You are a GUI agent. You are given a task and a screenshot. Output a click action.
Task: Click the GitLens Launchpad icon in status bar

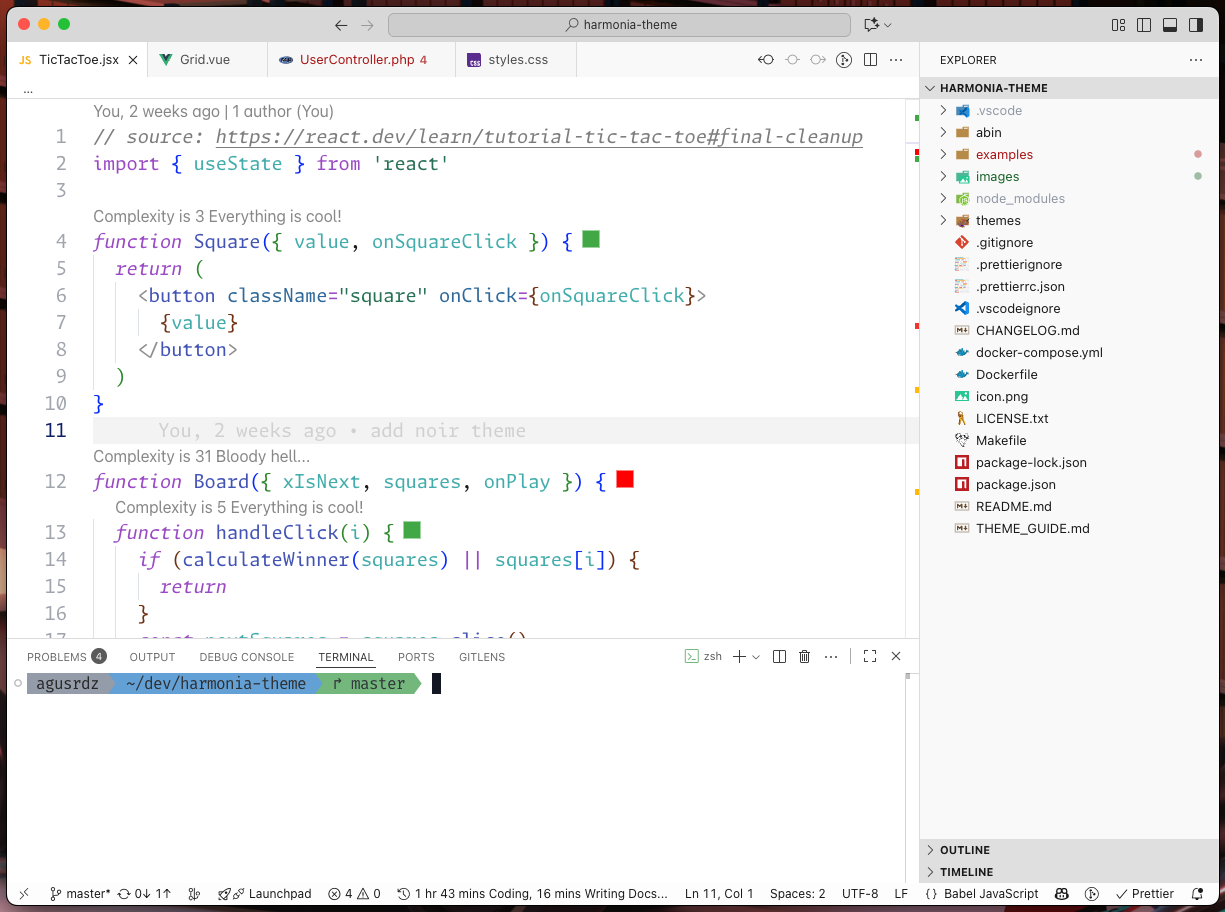[264, 893]
